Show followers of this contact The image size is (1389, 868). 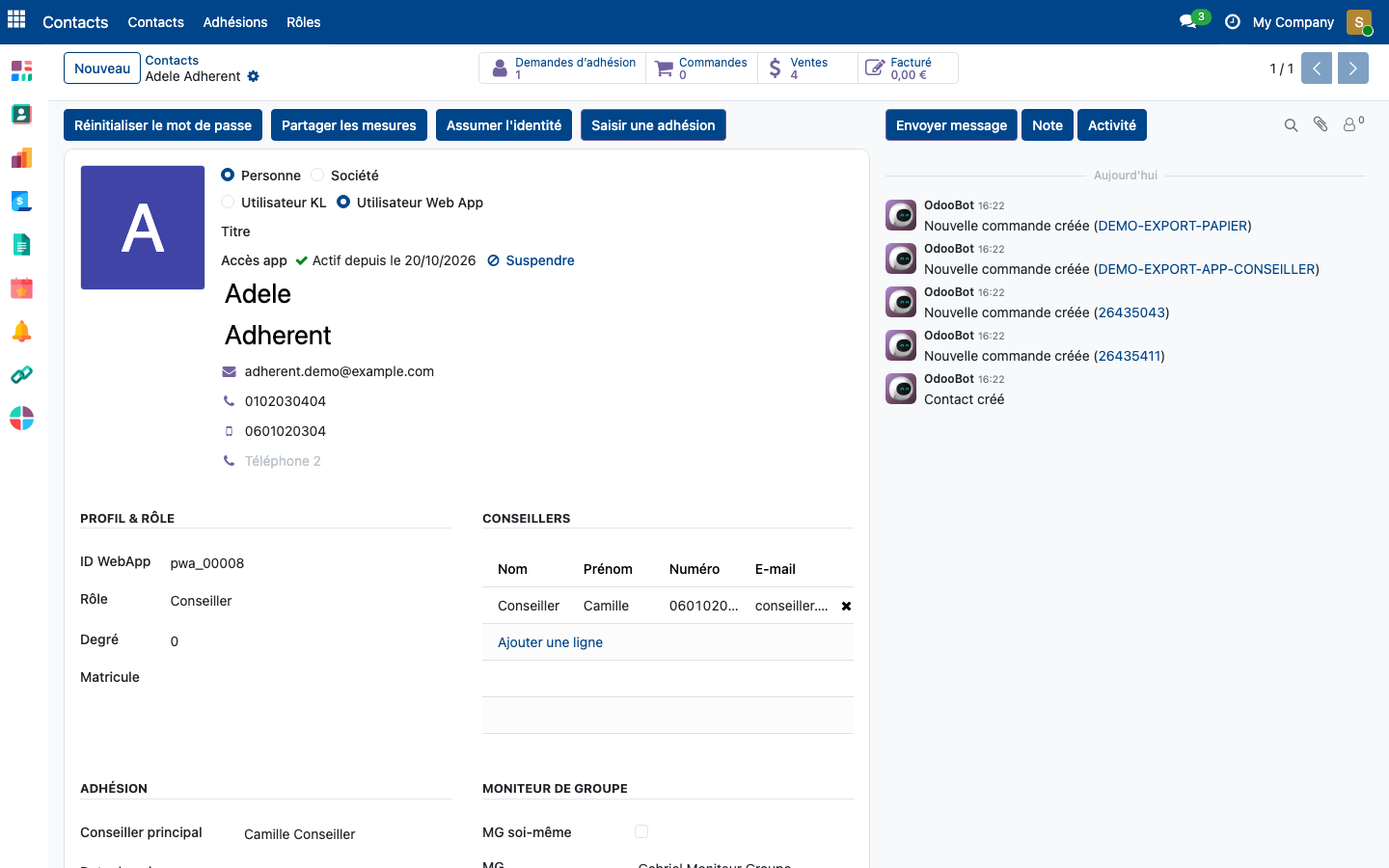click(x=1353, y=123)
